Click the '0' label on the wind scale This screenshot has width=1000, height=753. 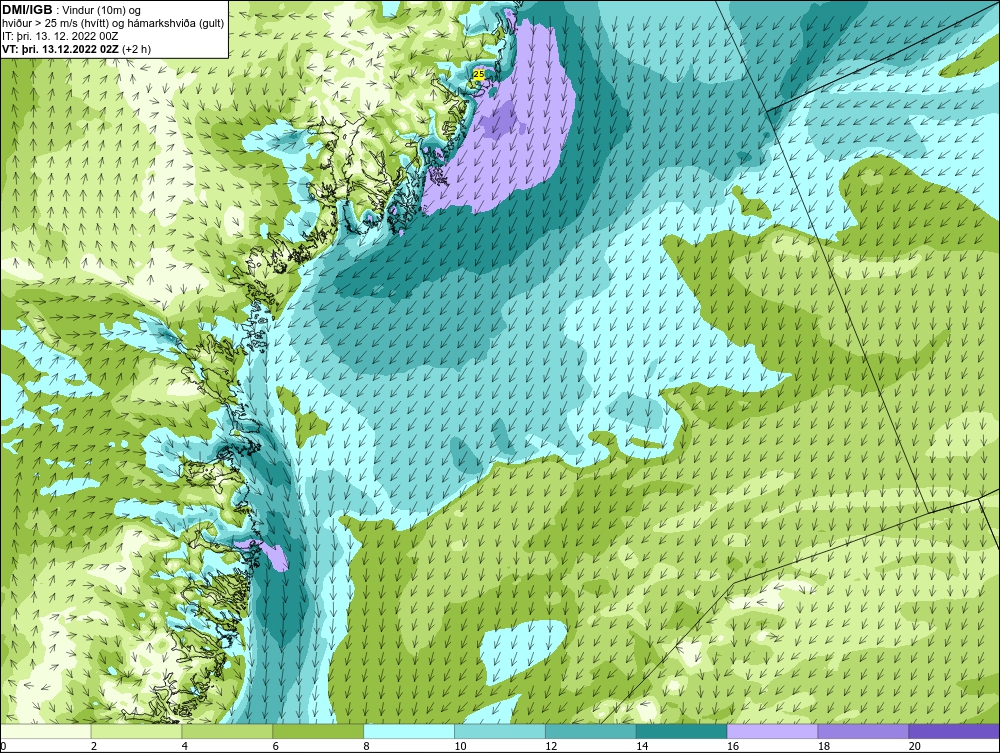click(3, 746)
